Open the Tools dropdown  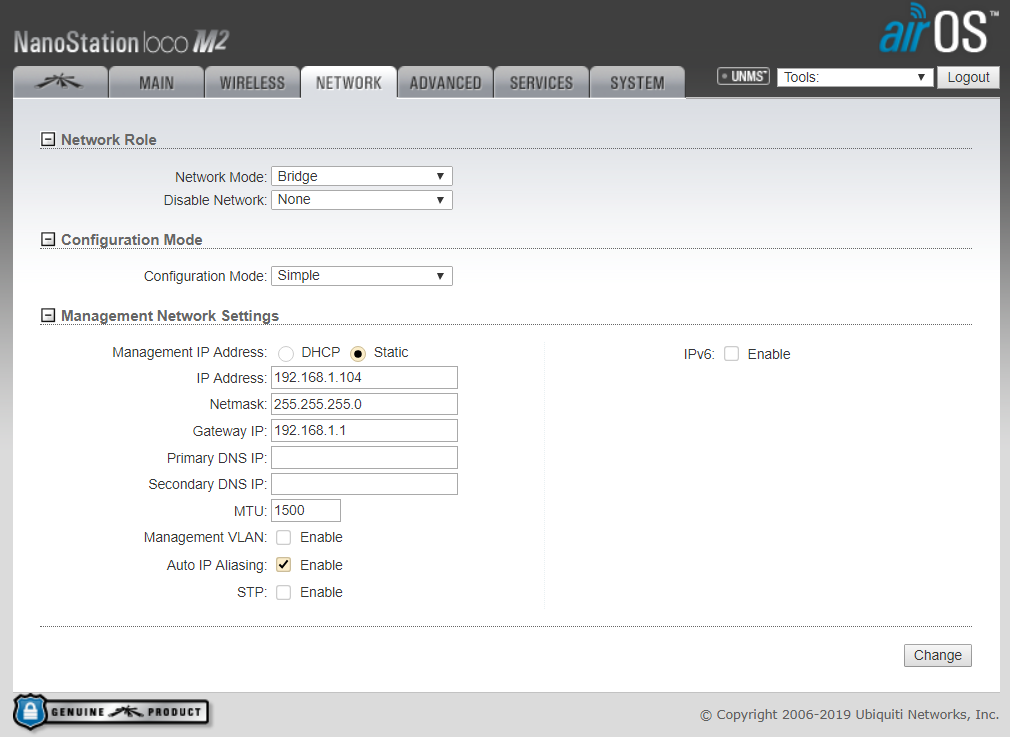(855, 77)
